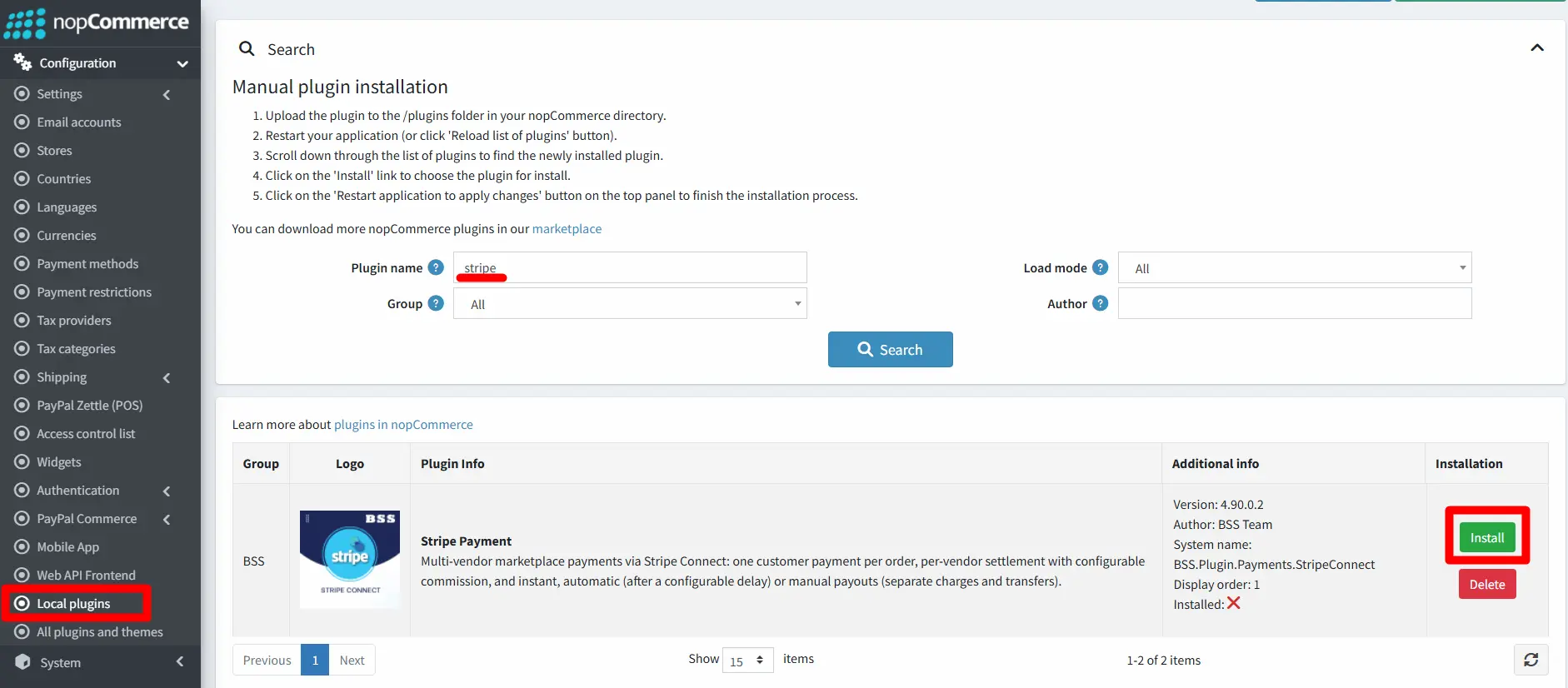This screenshot has height=688, width=1568.
Task: Click the Search panel magnifier icon
Action: point(247,48)
